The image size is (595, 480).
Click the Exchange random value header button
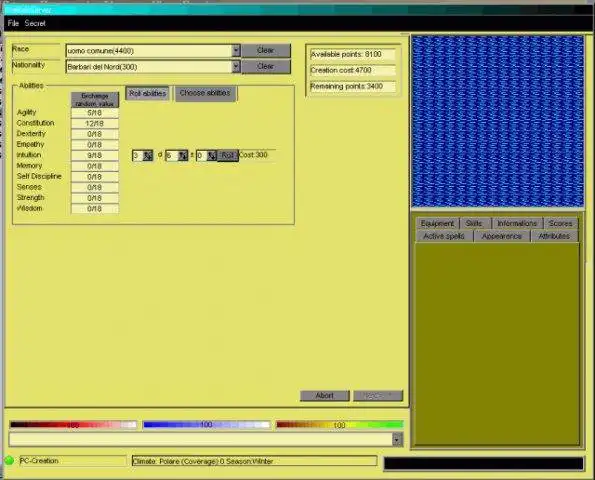(95, 100)
